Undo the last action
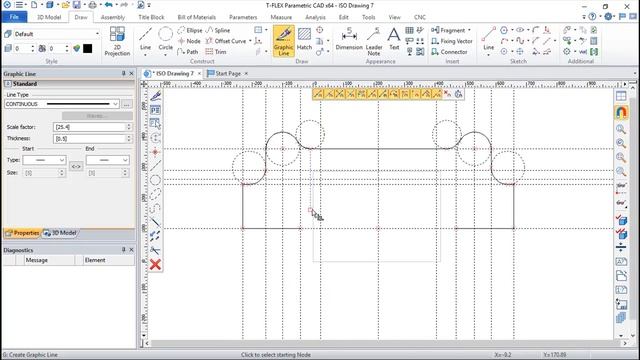This screenshot has height=360, width=640. point(108,5)
